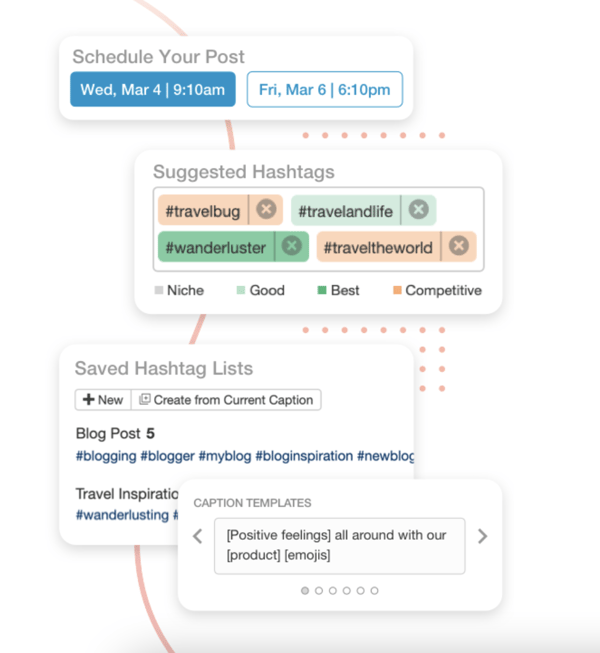Select the last caption template dot
The height and width of the screenshot is (653, 600).
tap(375, 591)
